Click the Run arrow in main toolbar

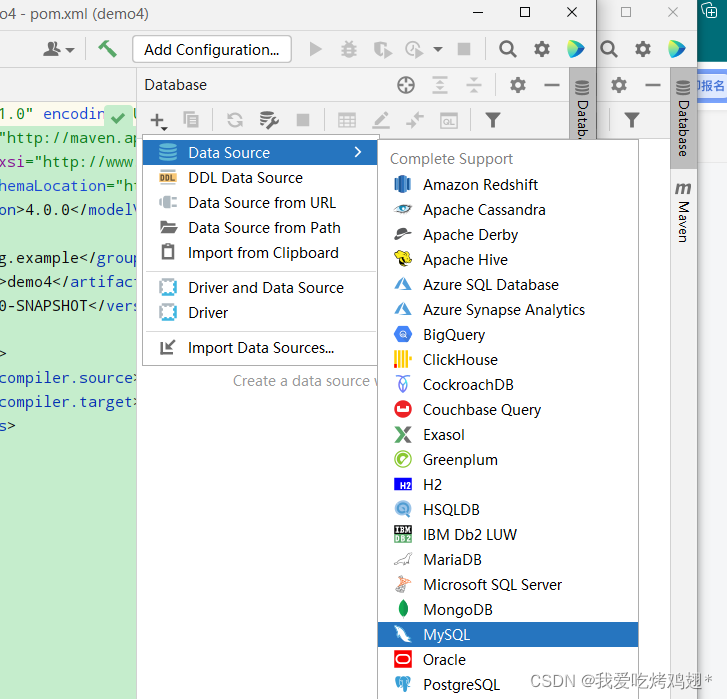click(315, 49)
